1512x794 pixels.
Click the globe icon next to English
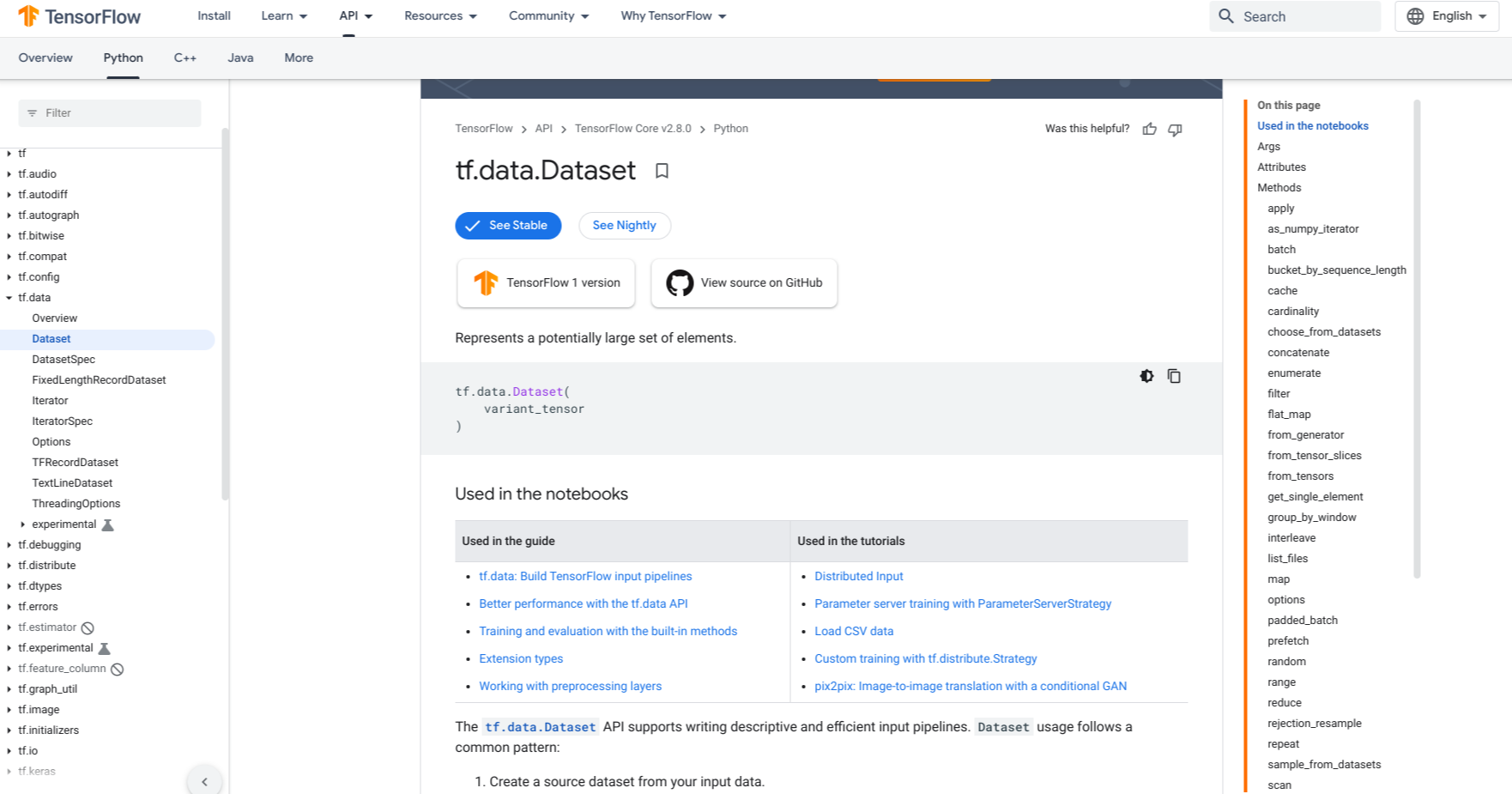coord(1415,15)
